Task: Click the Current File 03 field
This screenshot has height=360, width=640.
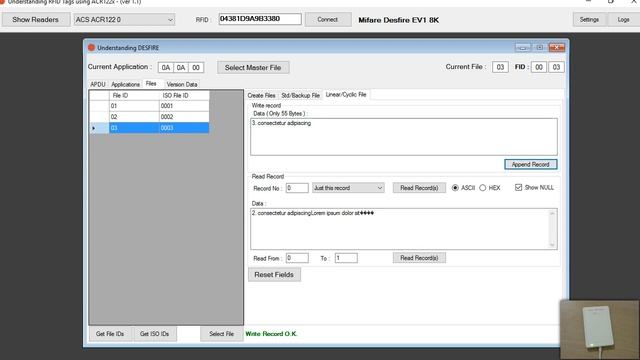Action: (x=500, y=67)
